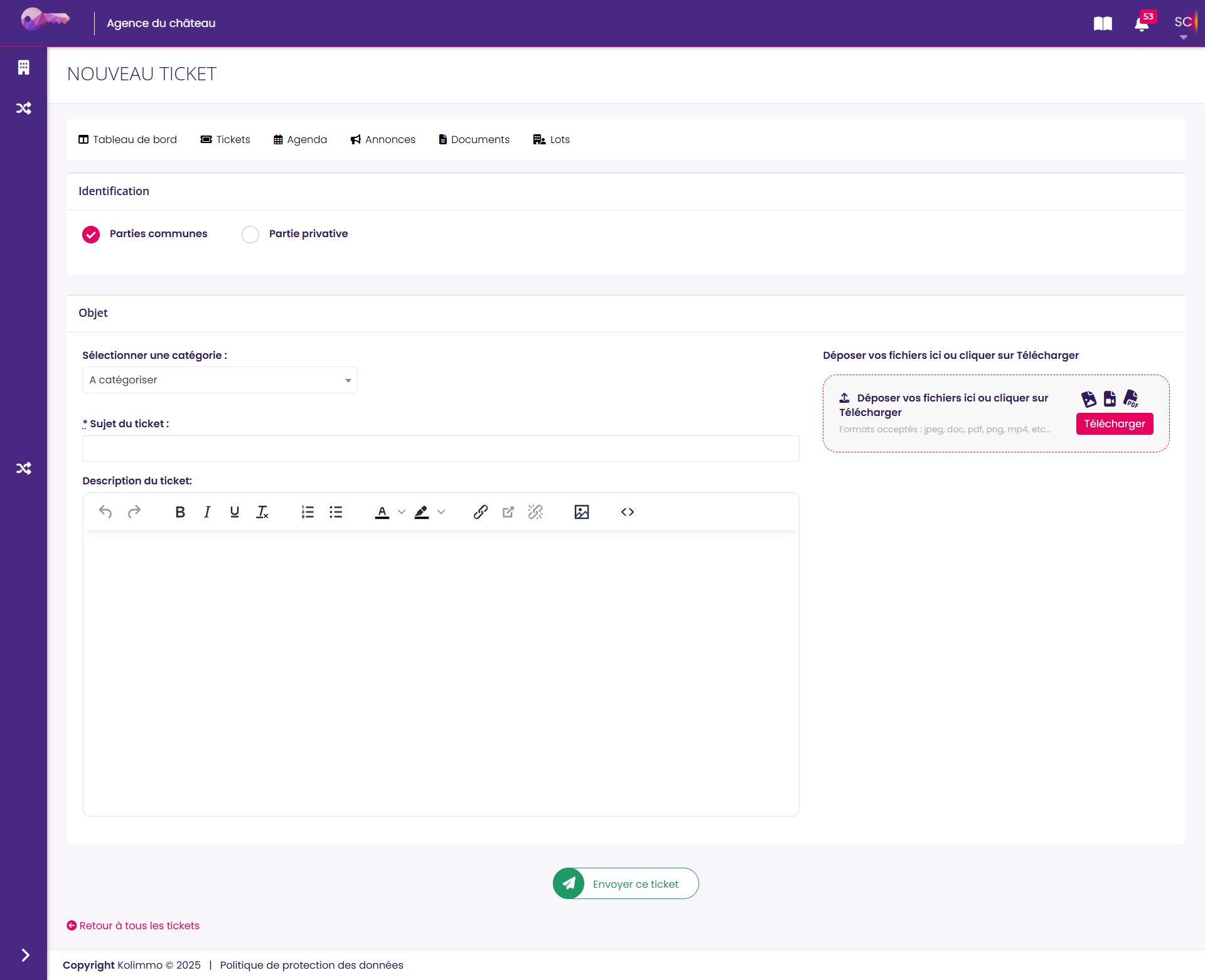The height and width of the screenshot is (980, 1205).
Task: Click the redo arrow in the editor toolbar
Action: point(134,512)
